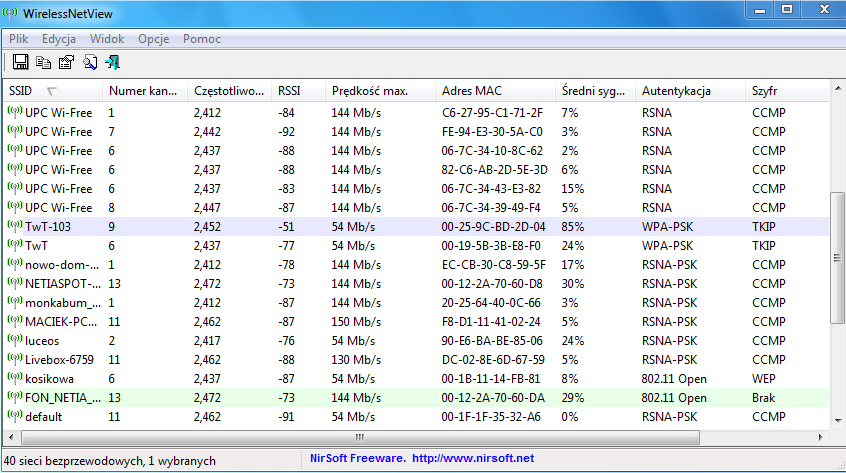Viewport: 846px width, 473px height.
Task: Open the Widok menu
Action: tap(107, 39)
